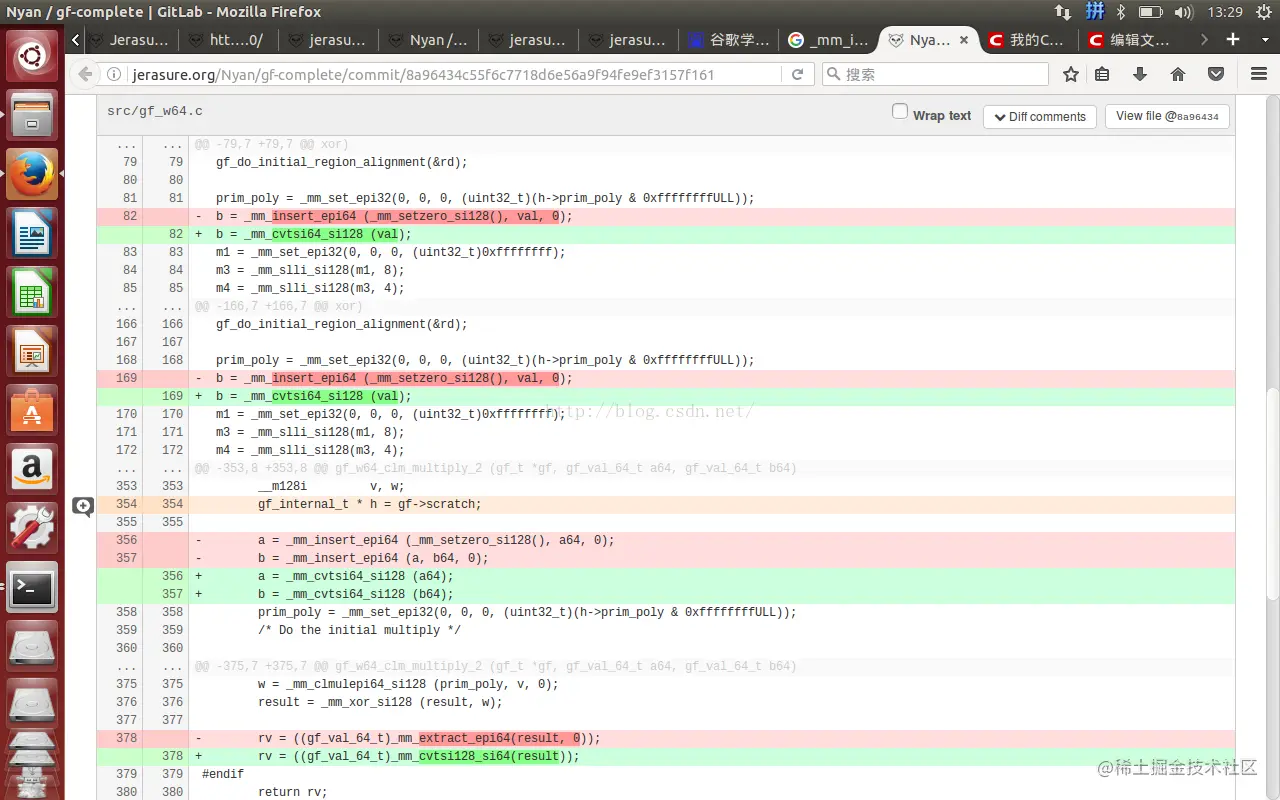Click the src/gf_w64.c file path

tap(155, 111)
